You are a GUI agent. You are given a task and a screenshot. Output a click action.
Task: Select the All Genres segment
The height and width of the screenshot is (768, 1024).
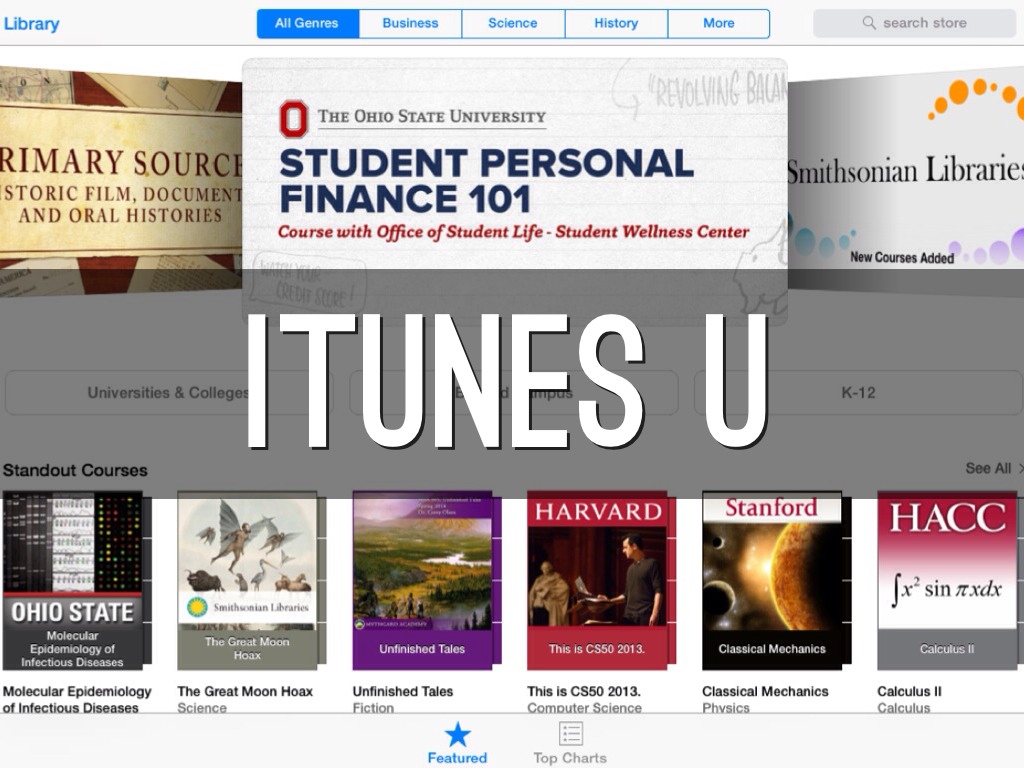click(307, 23)
